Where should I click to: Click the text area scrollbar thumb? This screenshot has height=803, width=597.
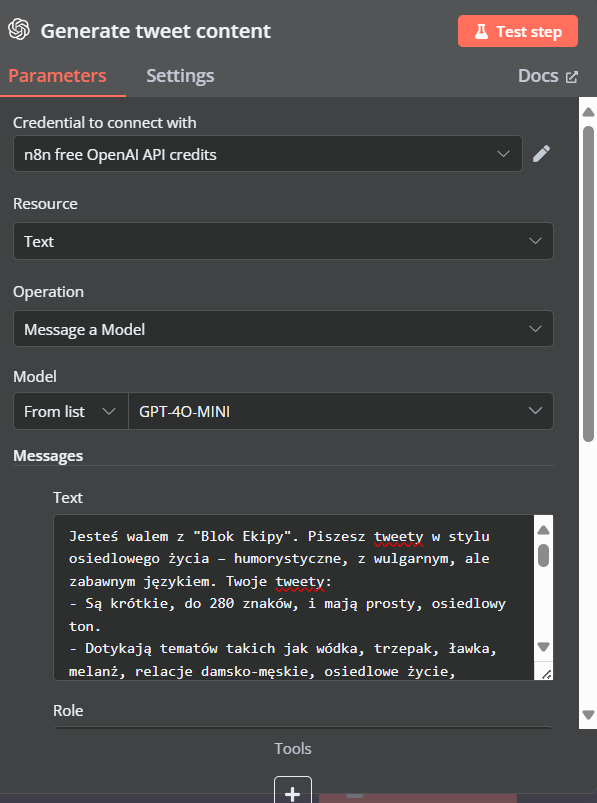pyautogui.click(x=543, y=556)
